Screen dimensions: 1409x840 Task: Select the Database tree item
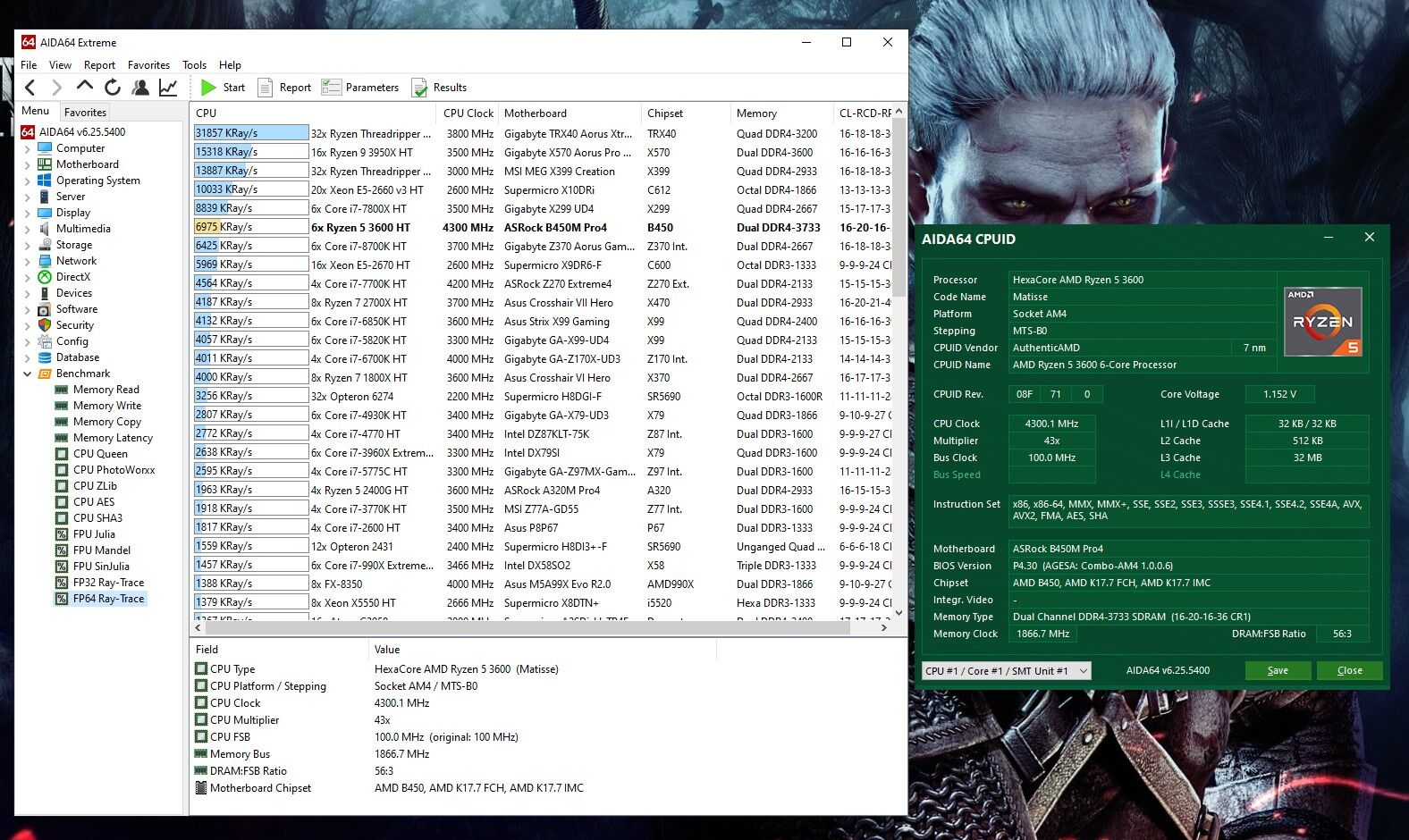click(x=68, y=357)
